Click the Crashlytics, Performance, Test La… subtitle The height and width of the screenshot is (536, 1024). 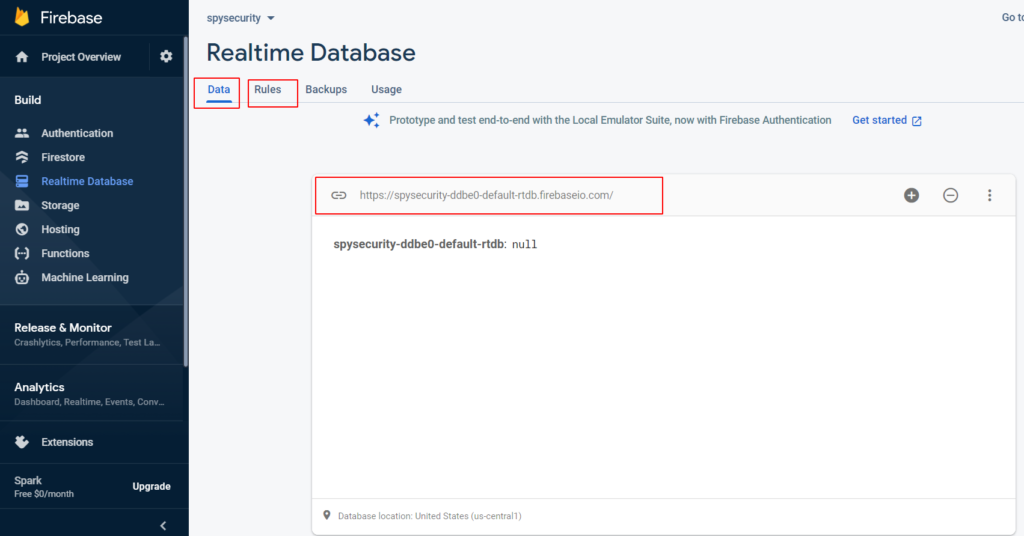pos(87,342)
